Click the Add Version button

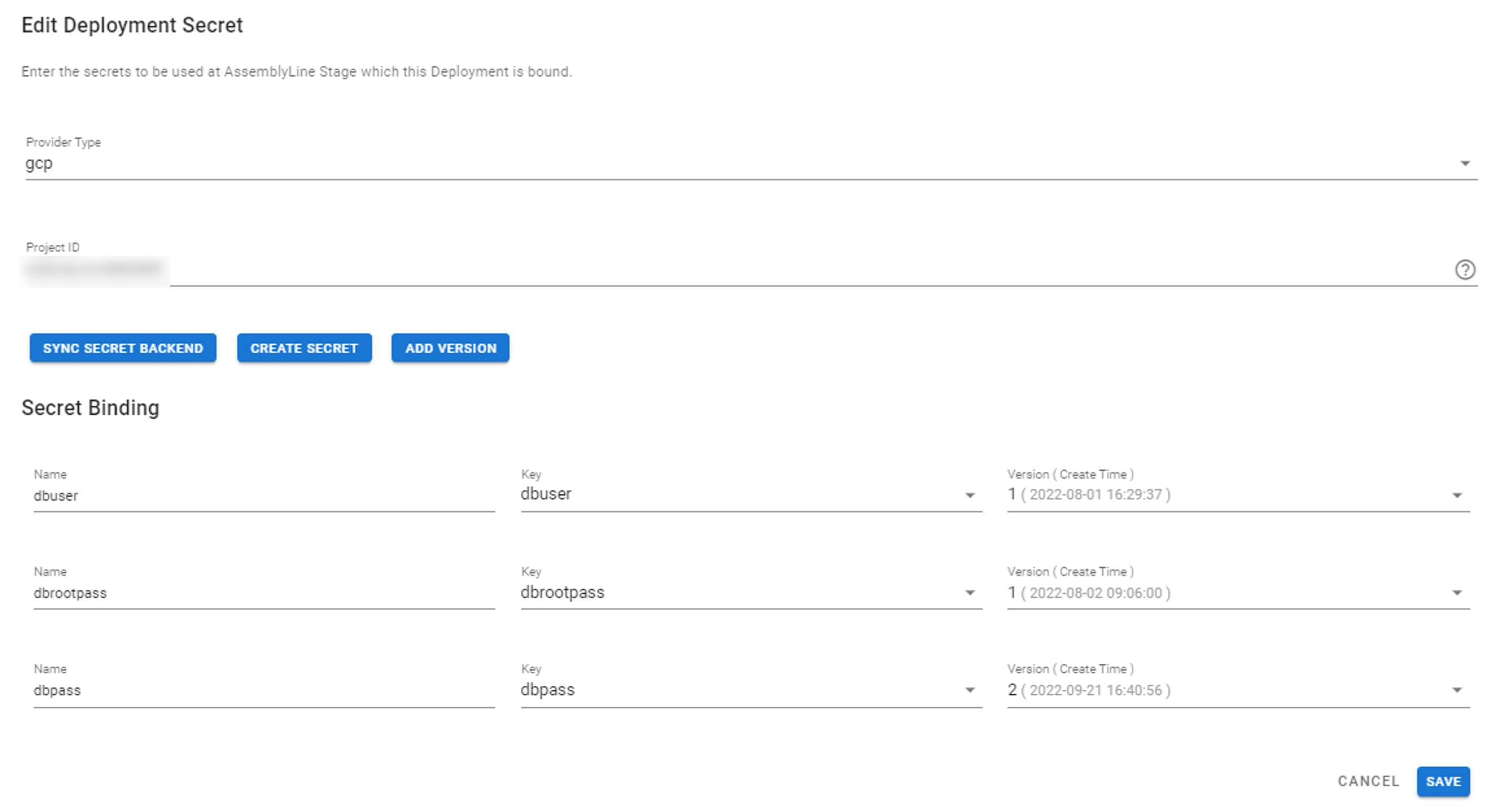coord(450,348)
